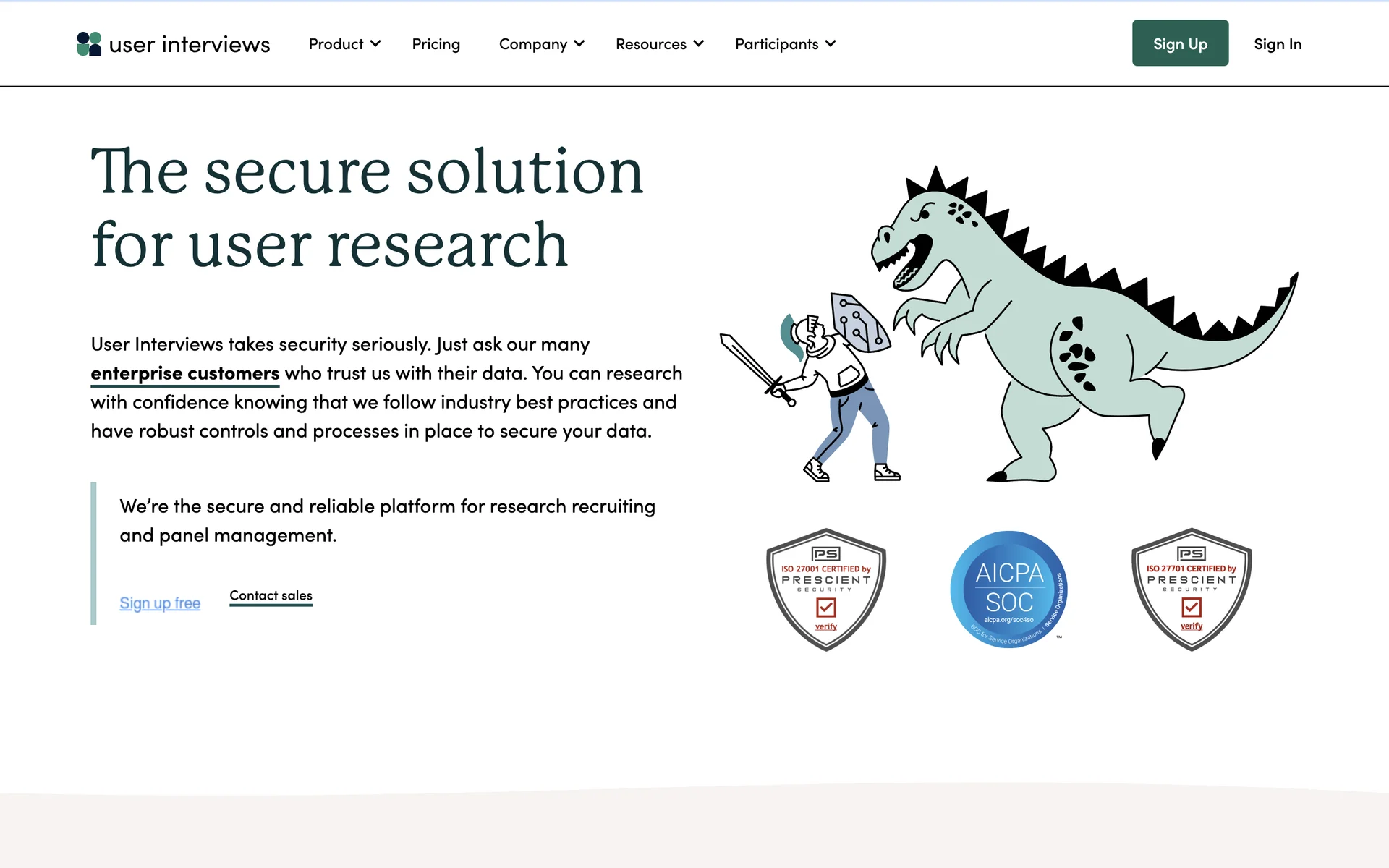Open the Participants menu
The image size is (1389, 868).
pyautogui.click(x=776, y=44)
